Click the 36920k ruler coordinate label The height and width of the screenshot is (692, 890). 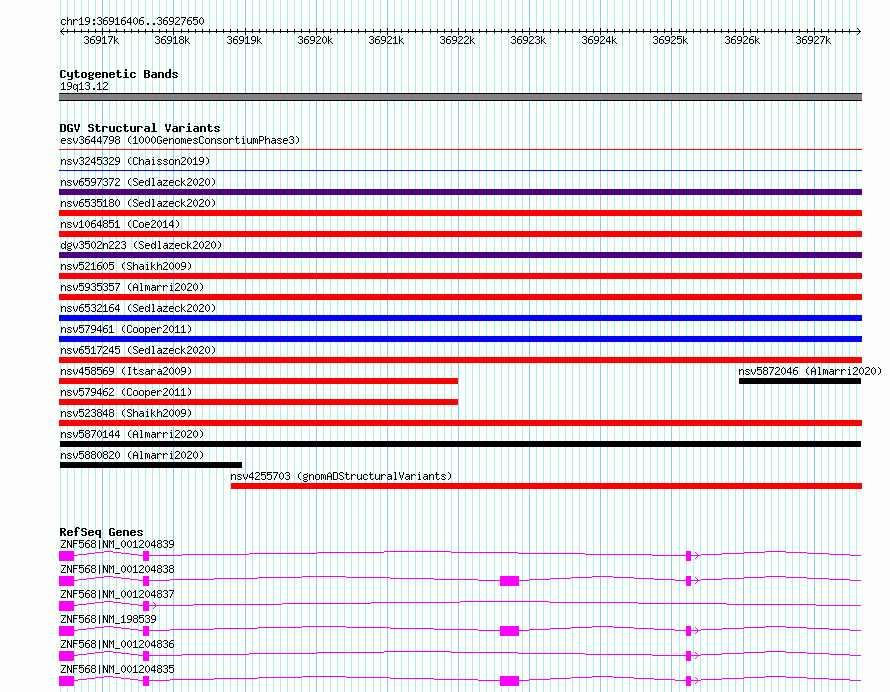coord(315,40)
